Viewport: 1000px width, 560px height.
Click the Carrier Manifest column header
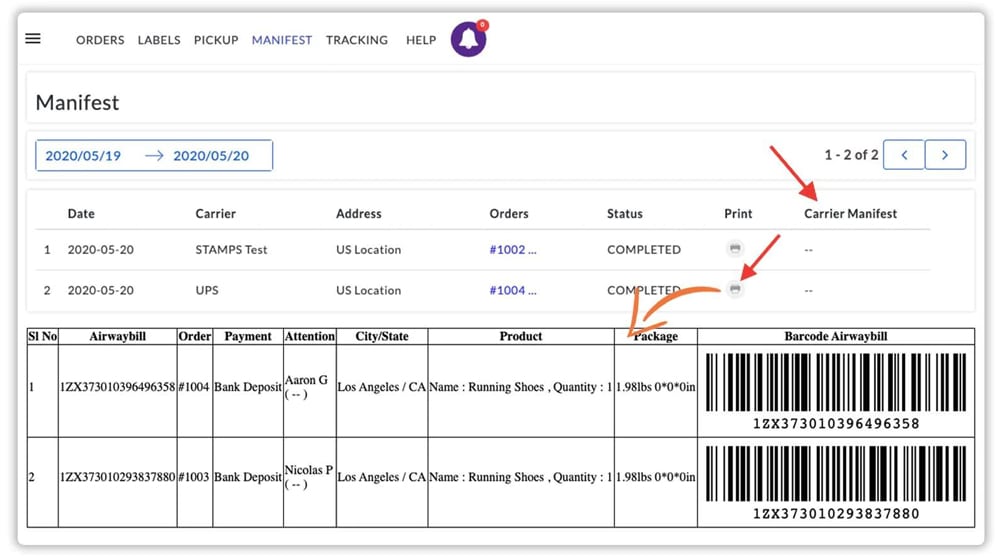click(x=850, y=213)
